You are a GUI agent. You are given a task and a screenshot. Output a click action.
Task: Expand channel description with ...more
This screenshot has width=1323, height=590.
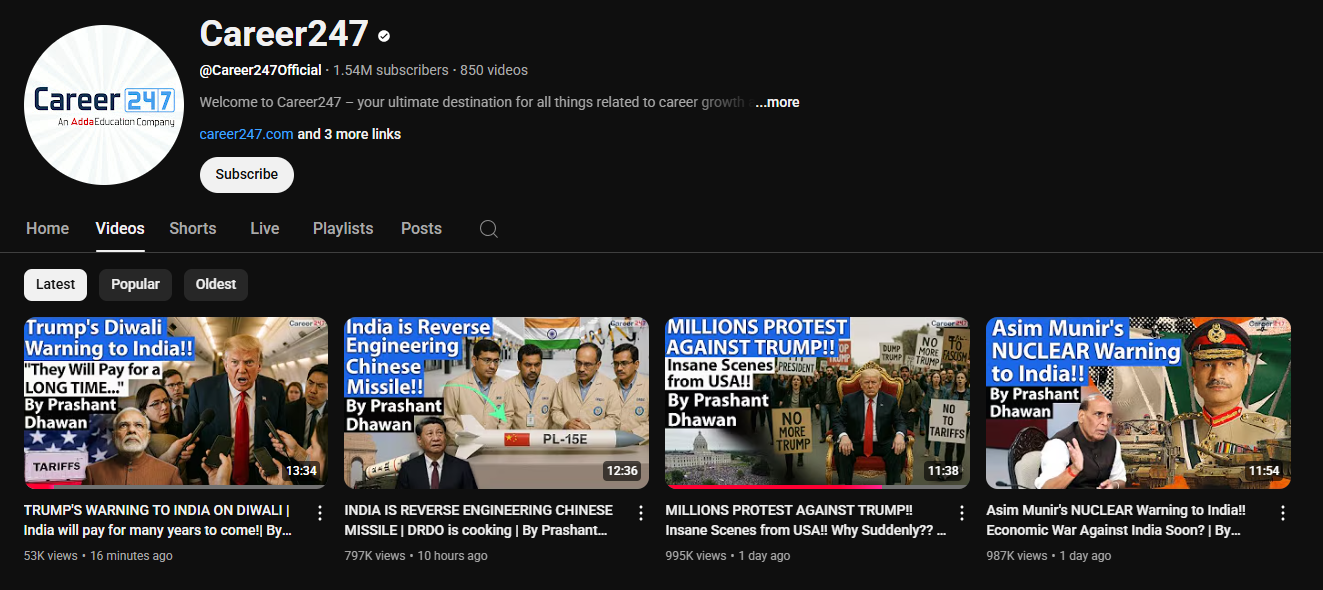[777, 102]
